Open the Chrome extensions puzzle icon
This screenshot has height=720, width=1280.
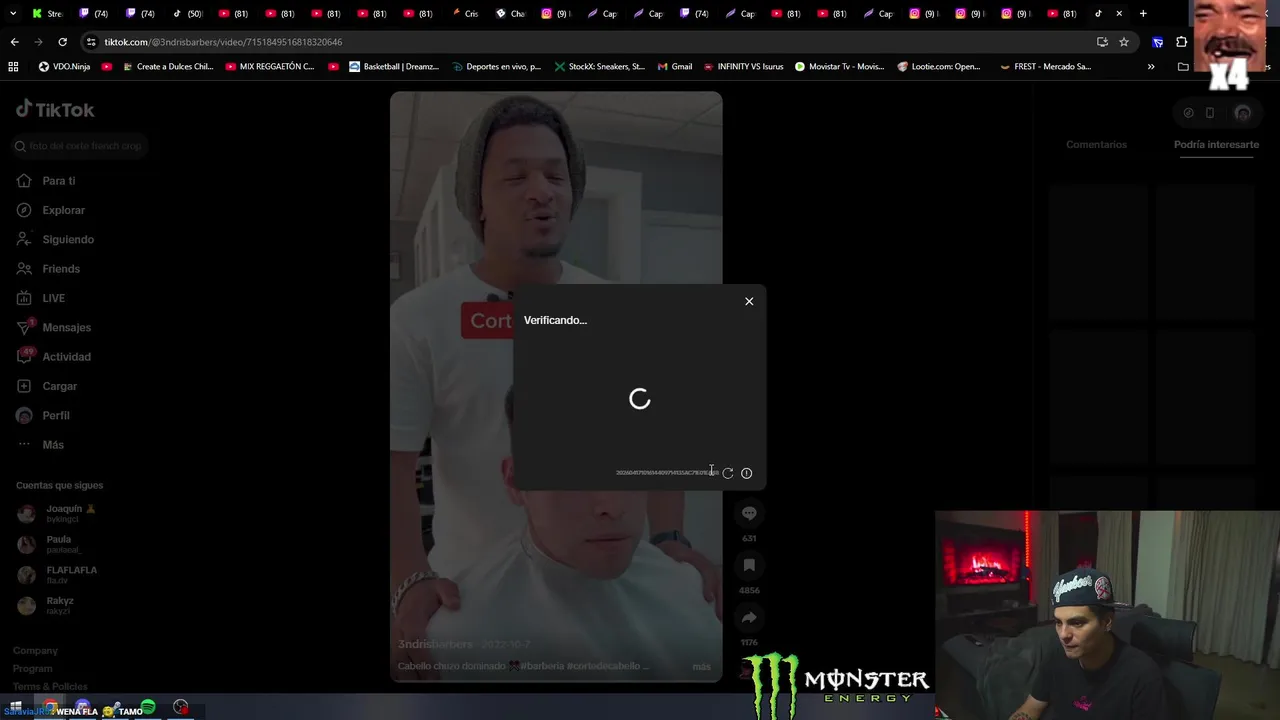1182,42
